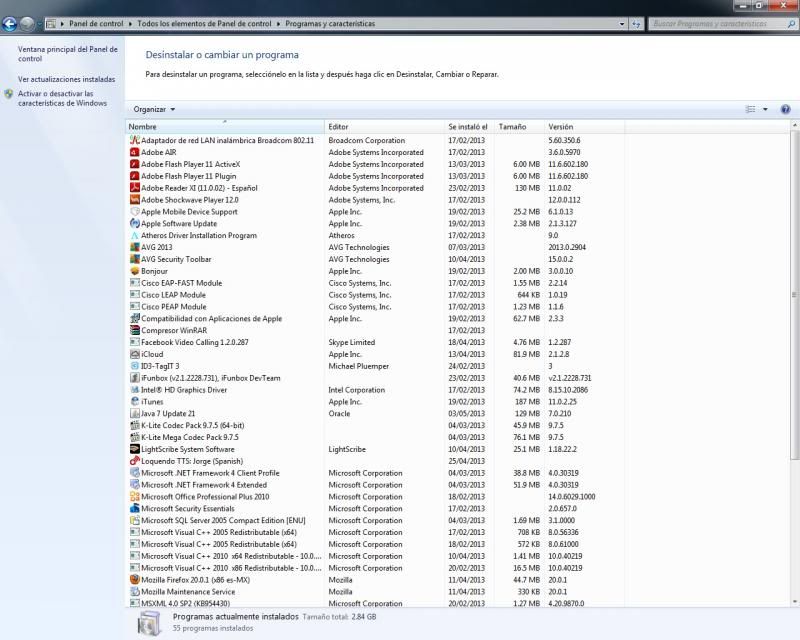Image resolution: width=800 pixels, height=640 pixels.
Task: Click the Back navigation arrow button
Action: click(9, 23)
